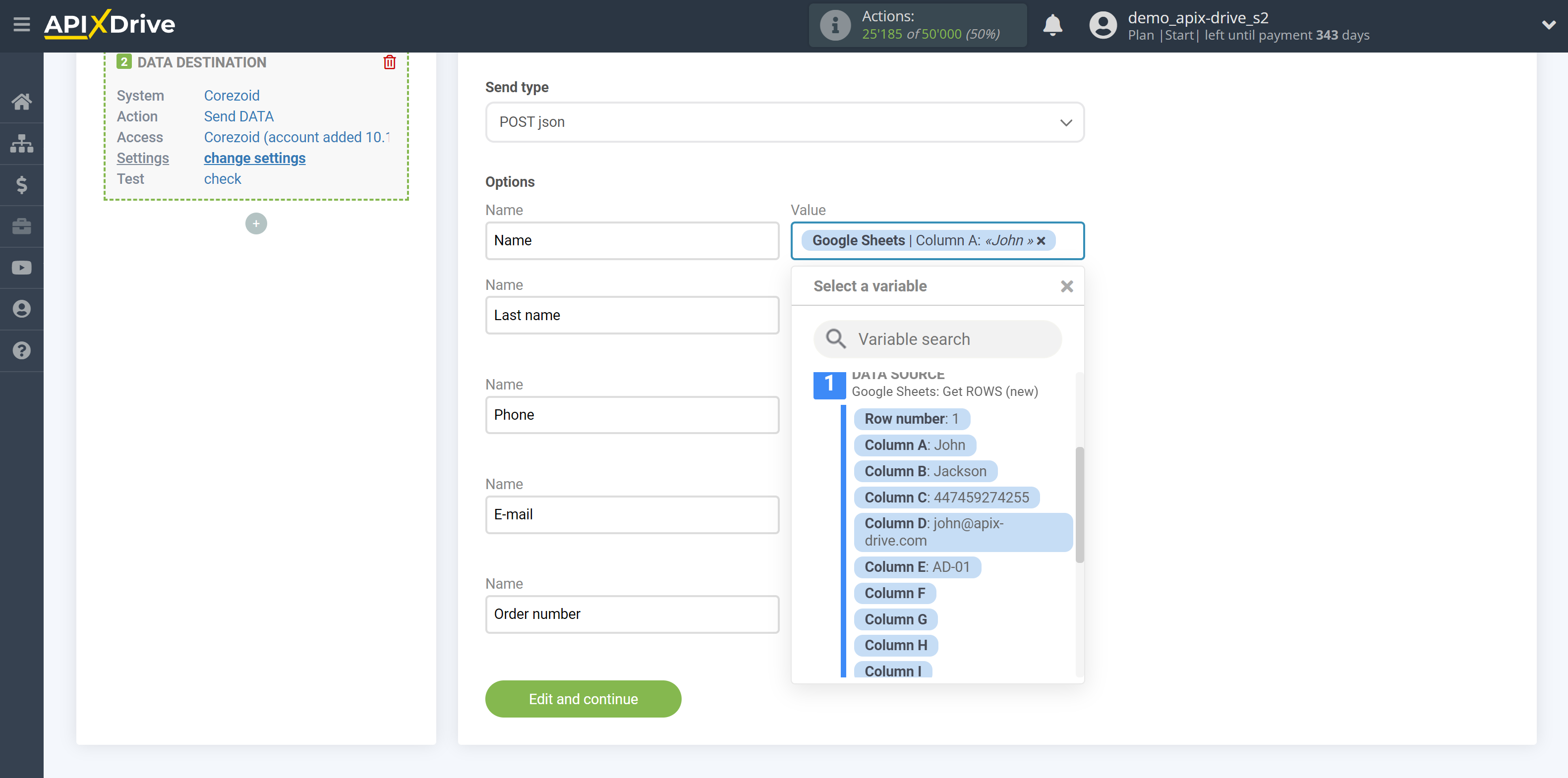Viewport: 1568px width, 778px height.
Task: Select variable Column A: John
Action: pyautogui.click(x=914, y=445)
